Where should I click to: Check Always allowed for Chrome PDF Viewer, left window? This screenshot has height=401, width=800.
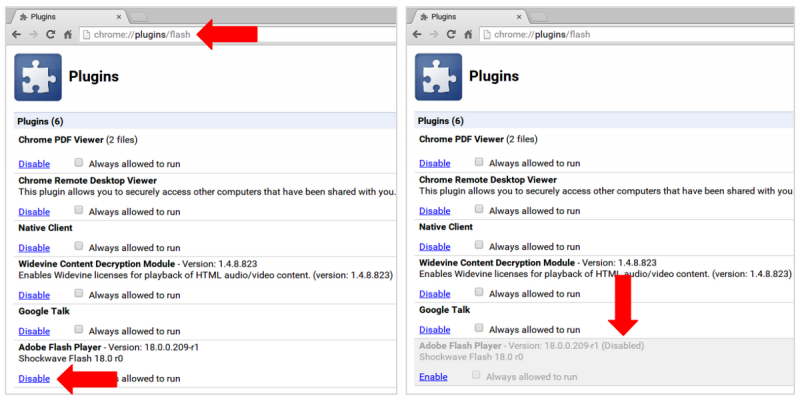point(79,163)
